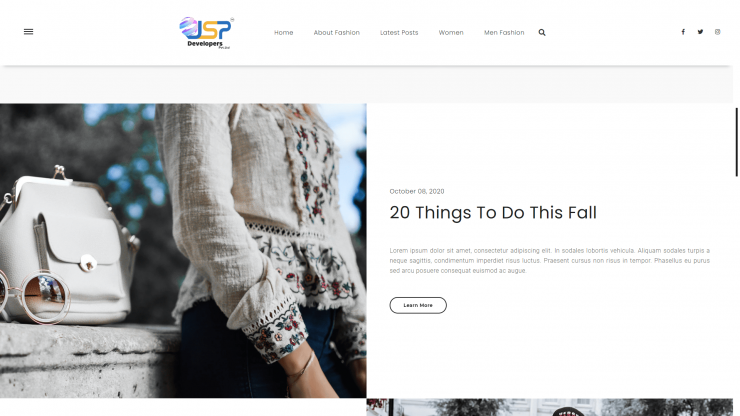Open the hamburger menu icon
The width and height of the screenshot is (740, 416).
28,32
